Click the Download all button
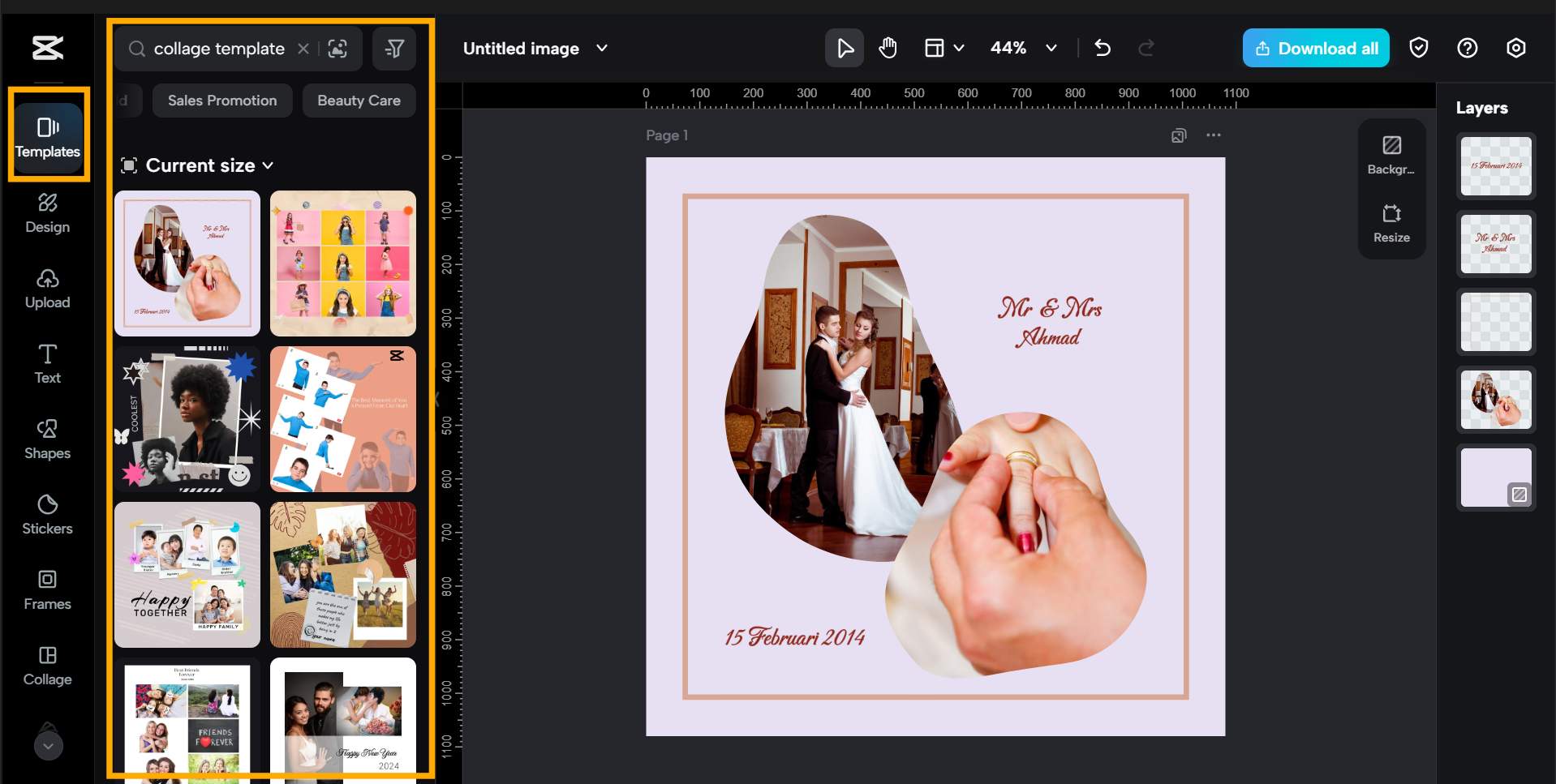The width and height of the screenshot is (1556, 784). click(x=1315, y=48)
